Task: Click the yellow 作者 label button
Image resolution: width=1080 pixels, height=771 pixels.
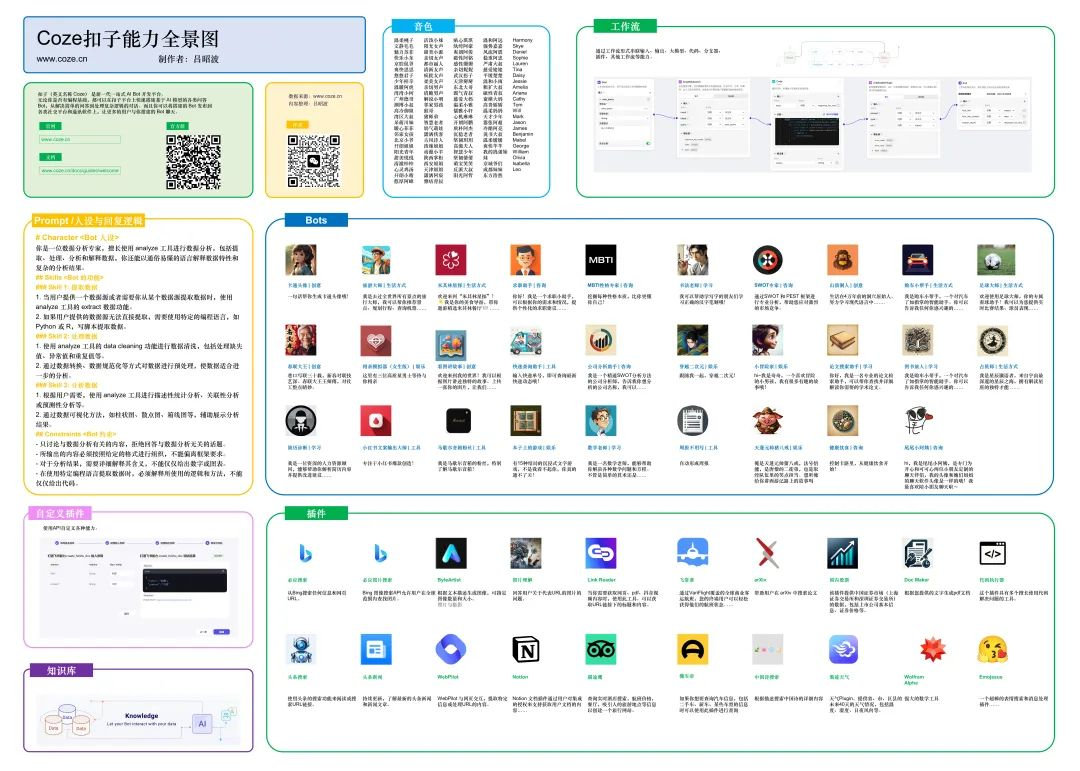Action: click(297, 125)
